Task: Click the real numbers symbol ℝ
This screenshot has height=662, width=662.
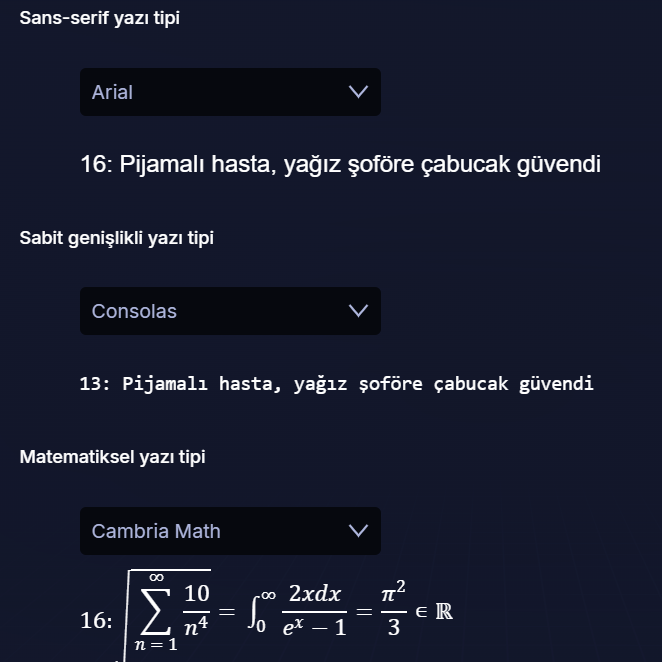Action: pyautogui.click(x=445, y=609)
